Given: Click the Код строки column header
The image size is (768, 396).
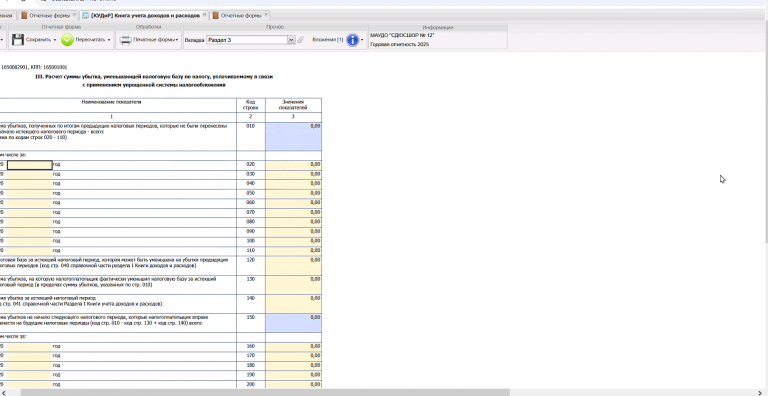Looking at the screenshot, I should coord(251,105).
